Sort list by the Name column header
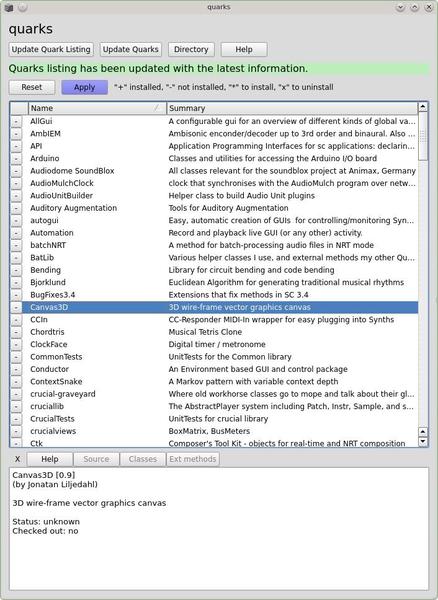Screen dimensions: 438x600 pos(97,108)
